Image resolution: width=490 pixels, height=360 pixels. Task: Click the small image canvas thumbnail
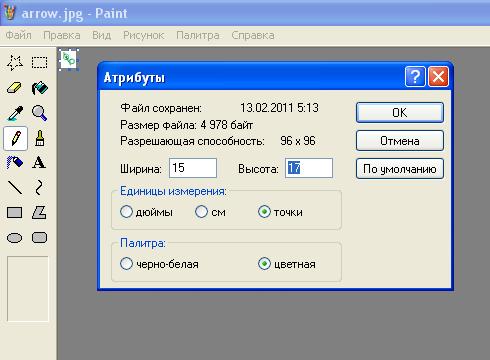pos(69,60)
